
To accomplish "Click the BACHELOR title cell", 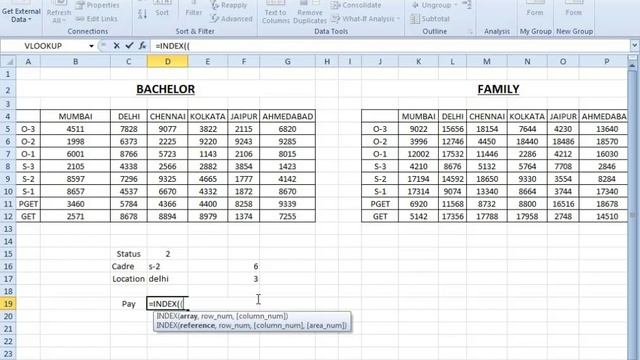I will [x=165, y=89].
